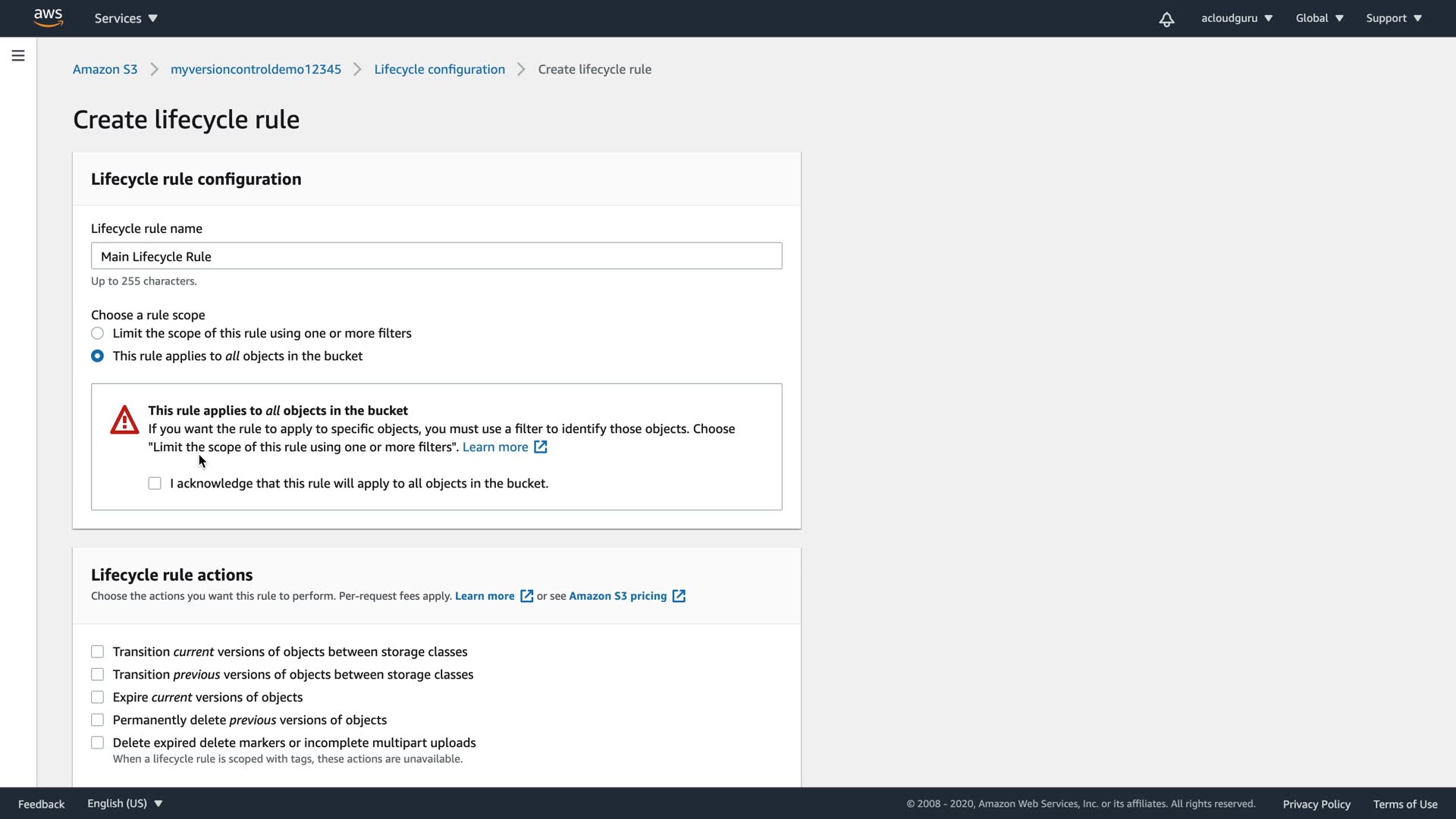Screen dimensions: 1456x819
Task: Tick Permanently delete previous versions of objects
Action: (x=98, y=720)
